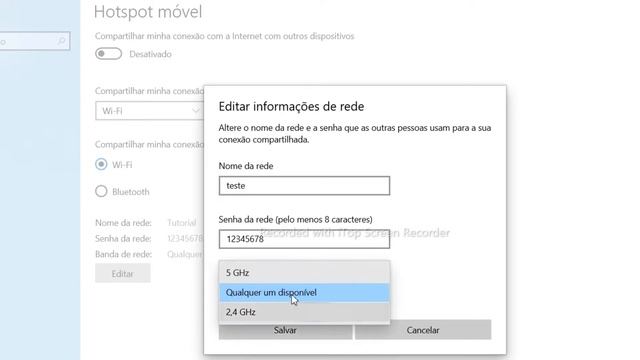Screen dimensions: 640x360
Task: Click the Editar informações de rede title
Action: 291,107
